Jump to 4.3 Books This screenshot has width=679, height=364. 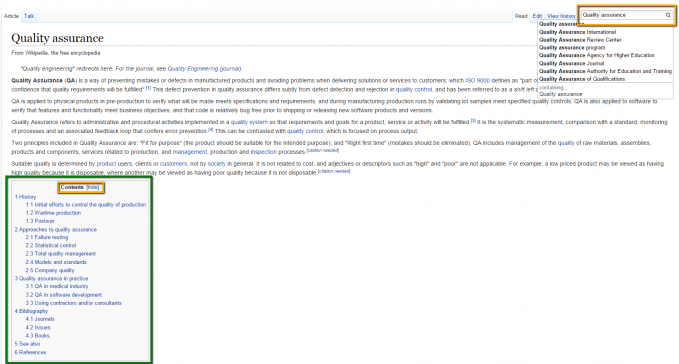click(37, 335)
